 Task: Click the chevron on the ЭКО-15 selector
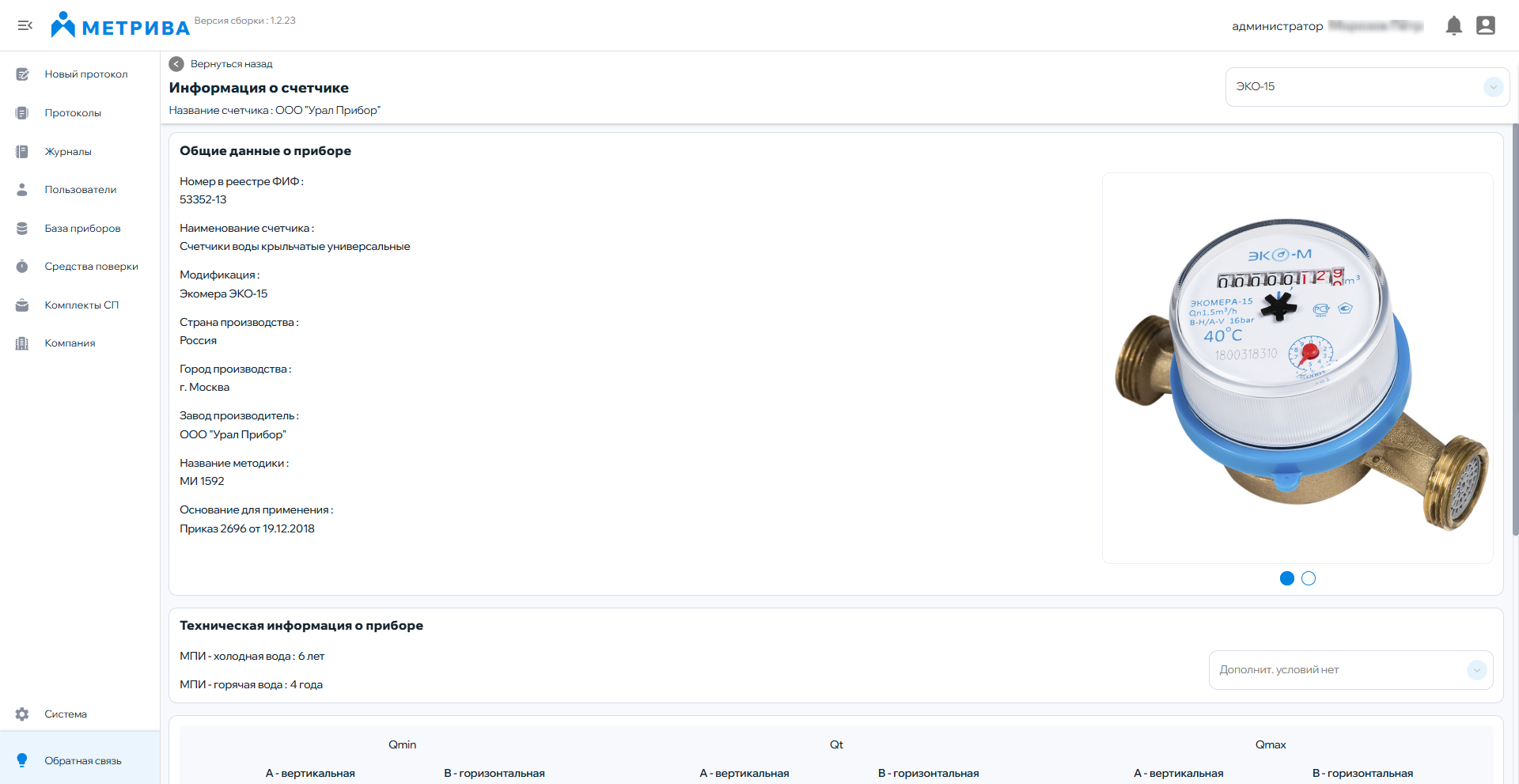click(1493, 87)
